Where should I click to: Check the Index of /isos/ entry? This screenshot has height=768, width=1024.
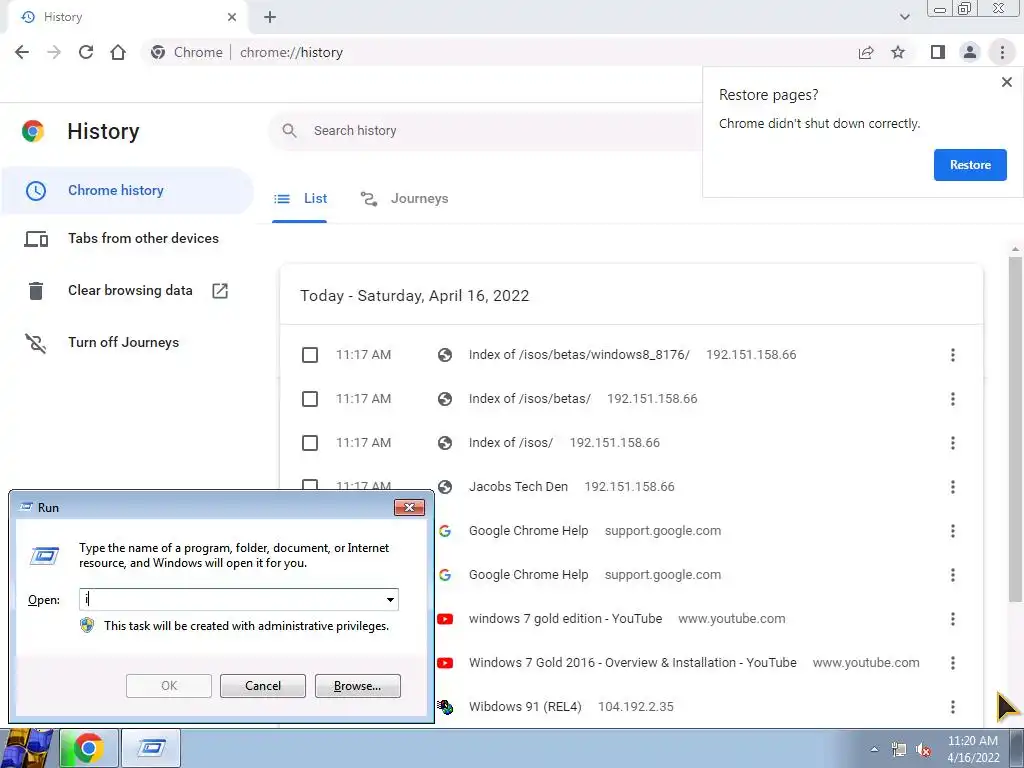[x=310, y=443]
